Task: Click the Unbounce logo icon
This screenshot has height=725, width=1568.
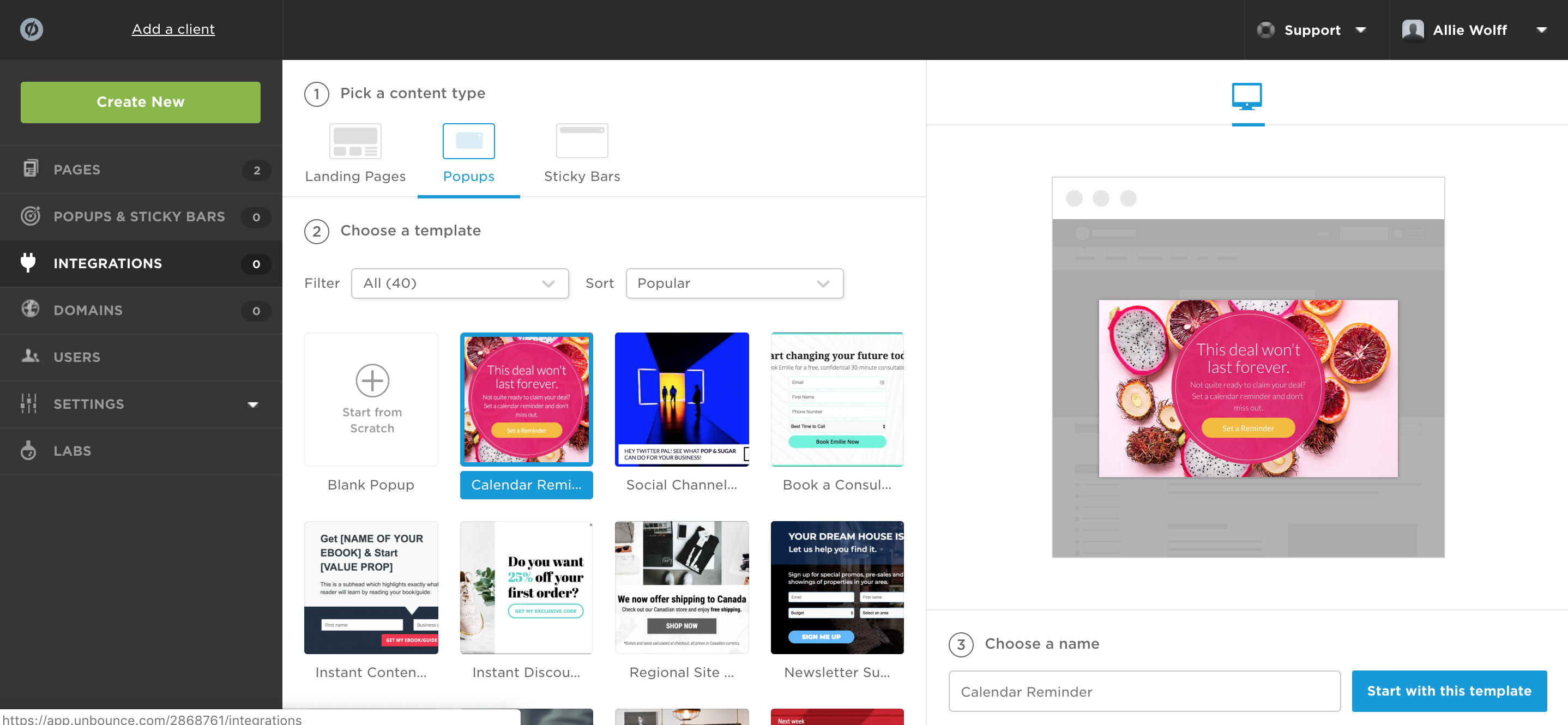Action: tap(32, 29)
